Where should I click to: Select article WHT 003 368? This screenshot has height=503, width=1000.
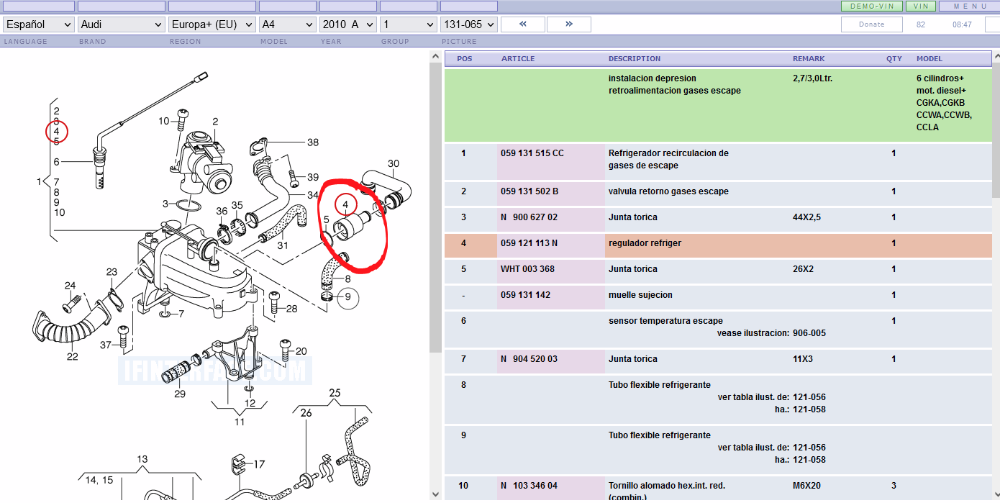tap(527, 269)
